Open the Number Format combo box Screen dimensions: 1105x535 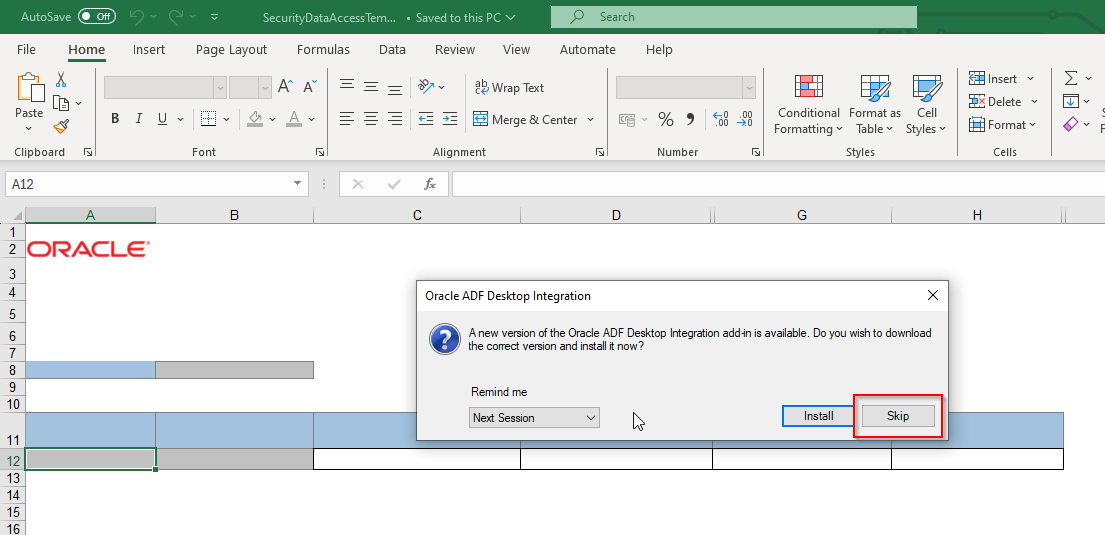686,87
